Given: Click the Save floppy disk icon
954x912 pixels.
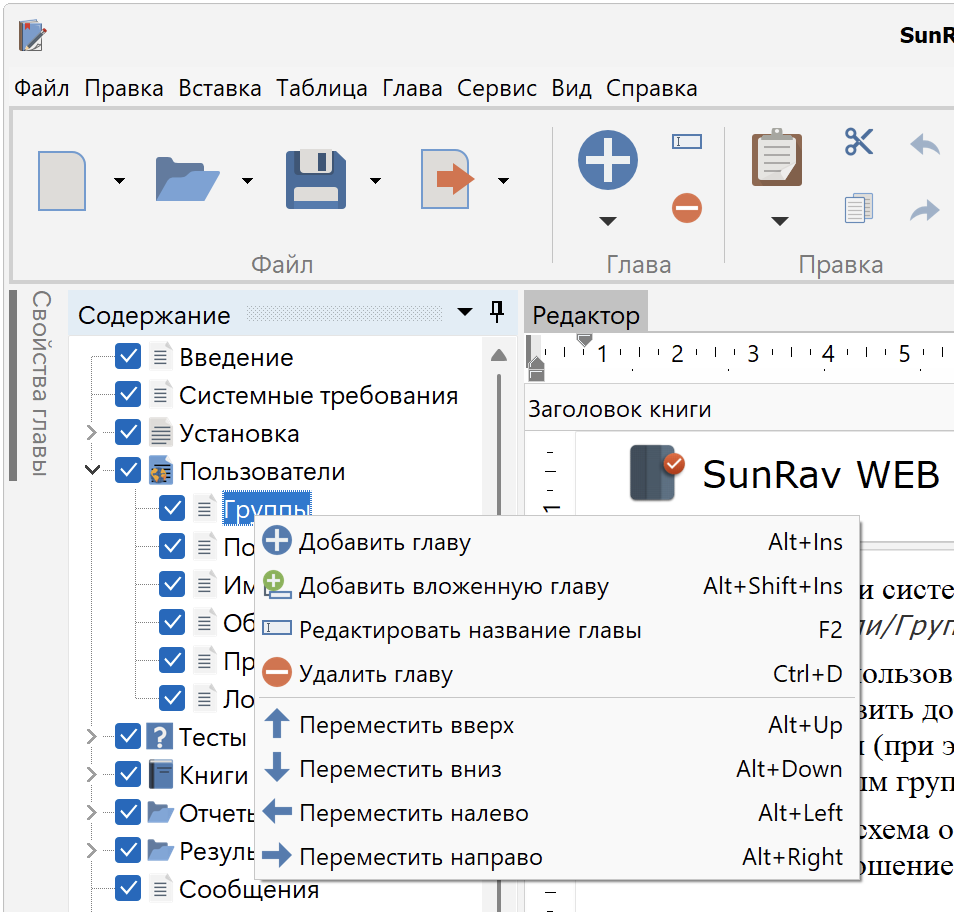Looking at the screenshot, I should point(315,180).
